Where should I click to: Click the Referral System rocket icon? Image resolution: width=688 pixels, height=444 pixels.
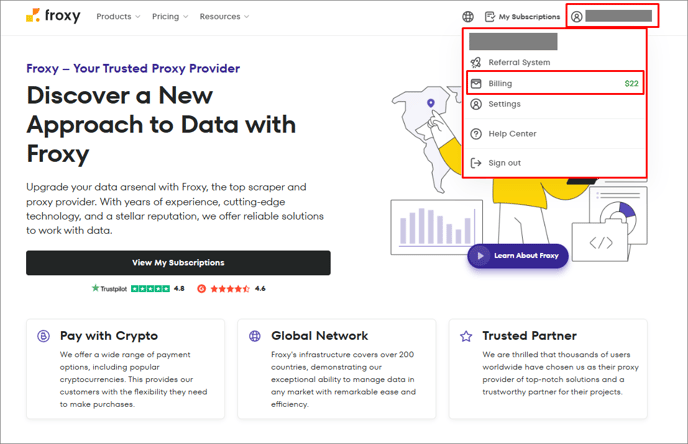pos(476,62)
